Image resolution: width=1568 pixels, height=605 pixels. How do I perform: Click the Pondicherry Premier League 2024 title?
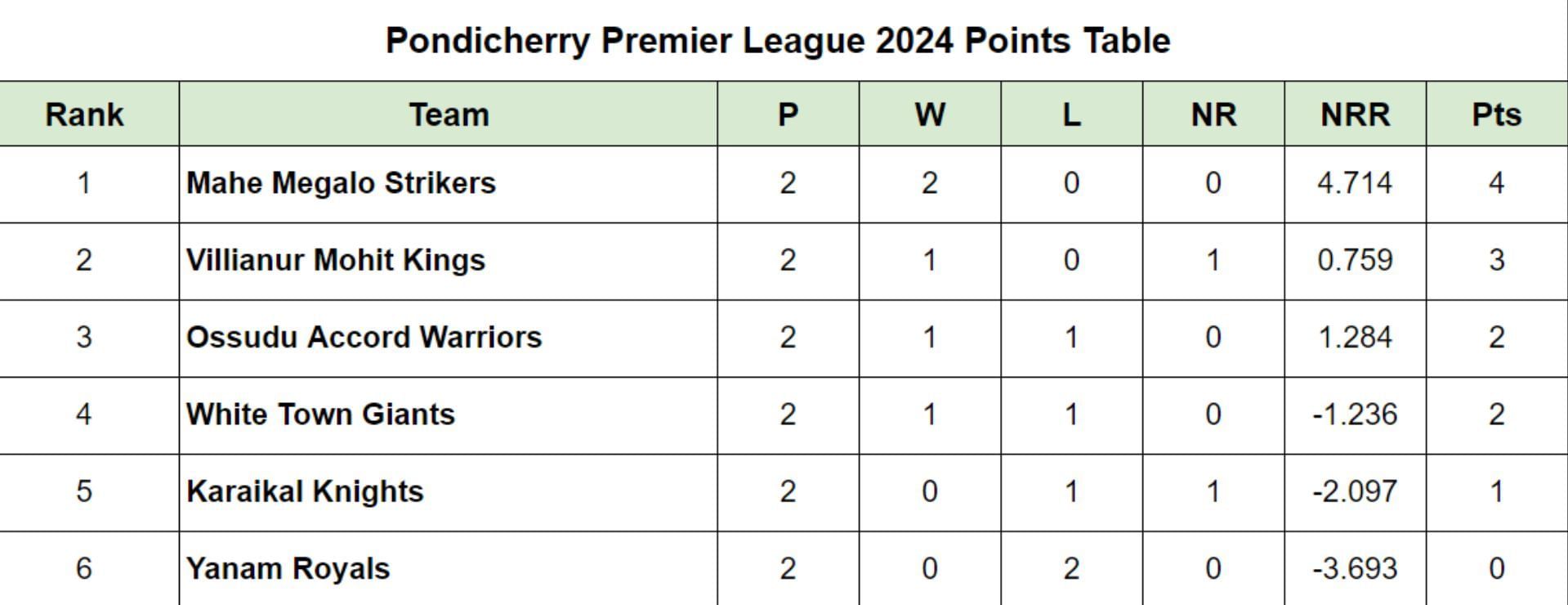777,41
